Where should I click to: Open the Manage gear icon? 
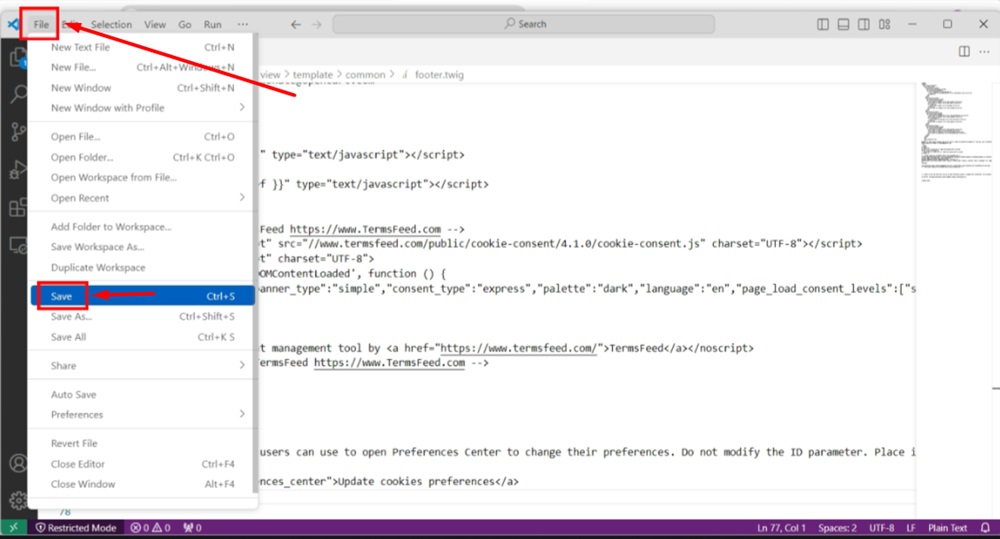18,500
